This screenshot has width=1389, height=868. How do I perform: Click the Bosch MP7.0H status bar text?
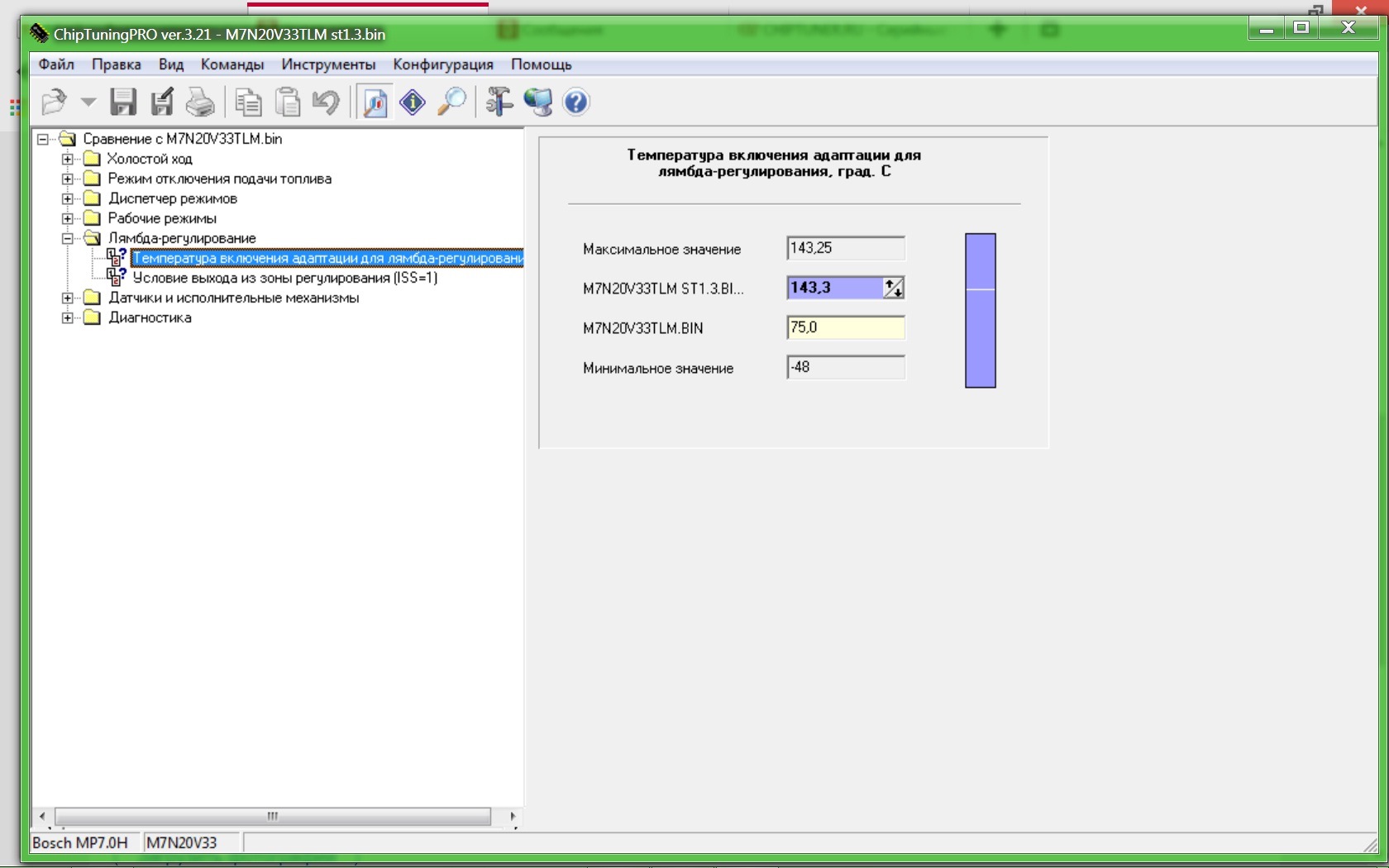click(x=80, y=842)
